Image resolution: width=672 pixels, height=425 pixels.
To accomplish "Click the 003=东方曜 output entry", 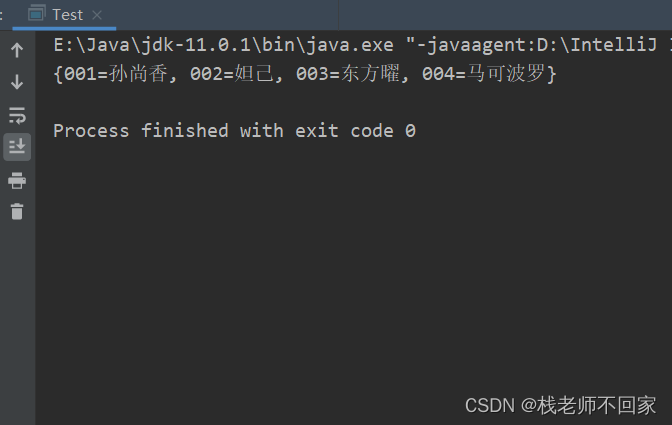I will 348,74.
